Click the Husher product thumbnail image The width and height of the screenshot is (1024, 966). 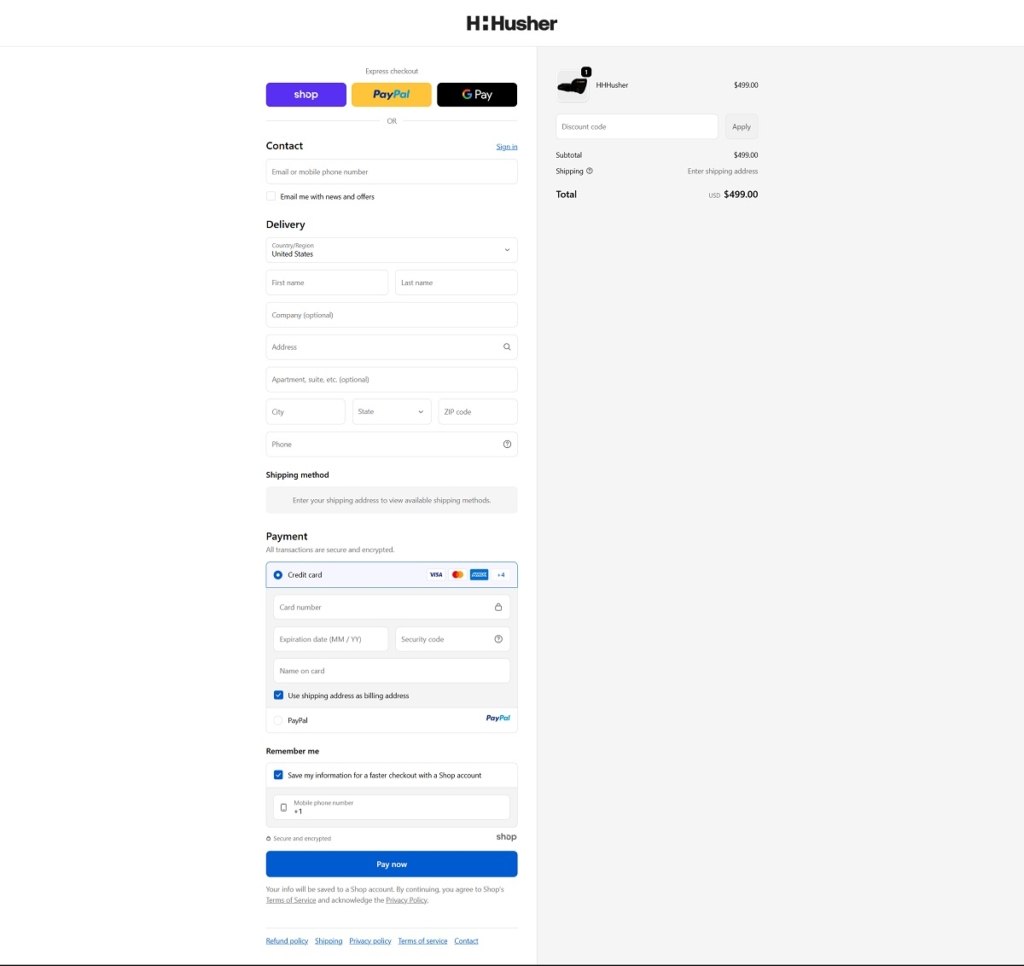[x=572, y=86]
